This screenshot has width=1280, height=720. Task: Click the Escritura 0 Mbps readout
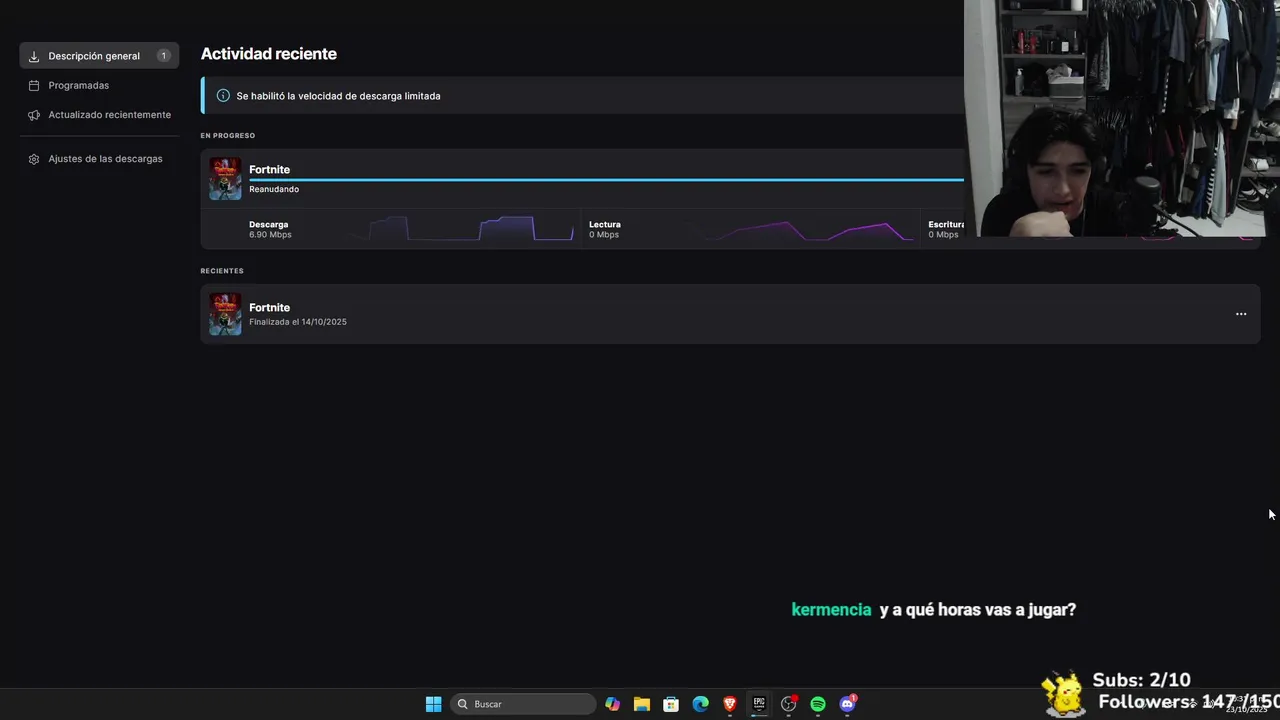(x=946, y=229)
